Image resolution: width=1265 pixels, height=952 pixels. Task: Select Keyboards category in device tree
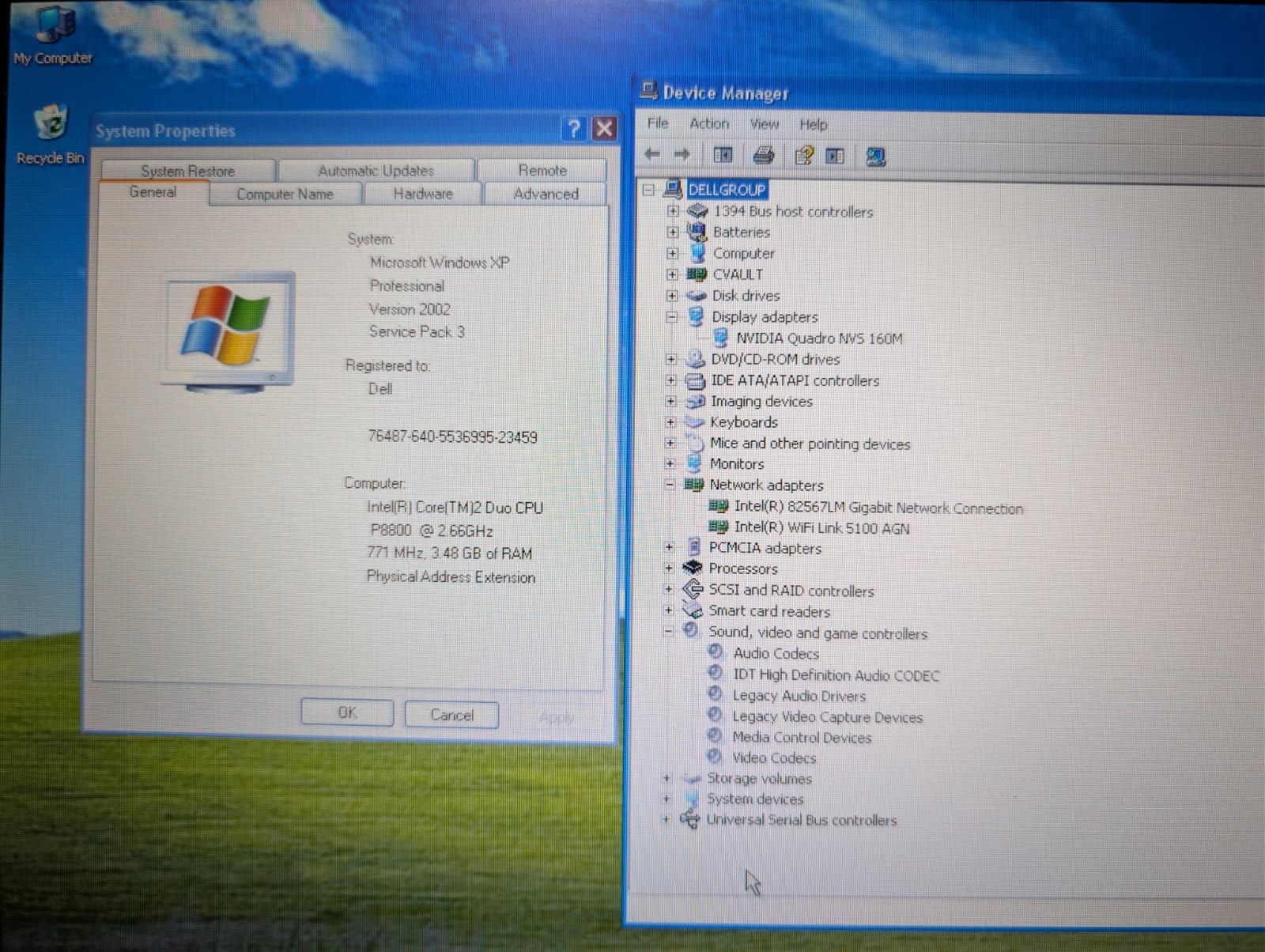(743, 422)
